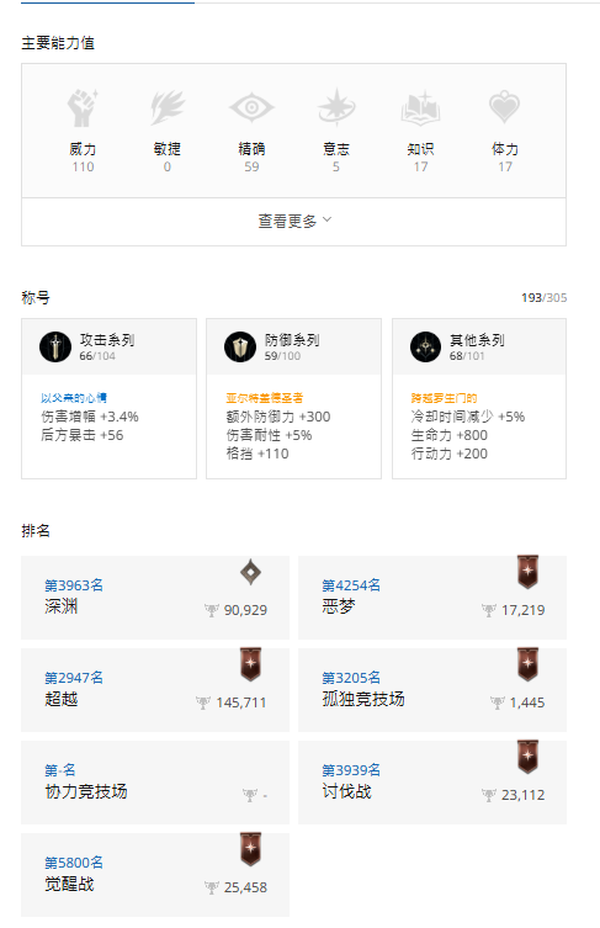The width and height of the screenshot is (600, 928).
Task: Select the 攻击系列 sword icon
Action: 55,347
